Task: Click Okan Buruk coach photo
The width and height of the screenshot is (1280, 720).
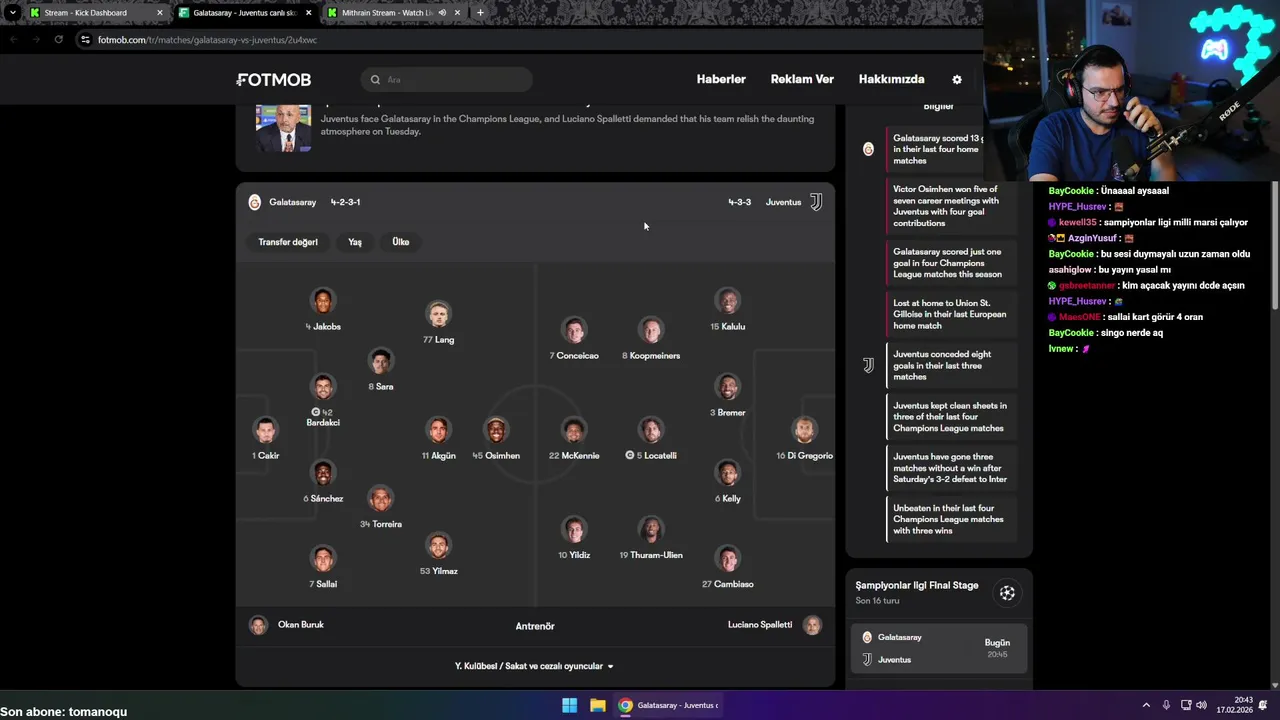Action: (258, 625)
